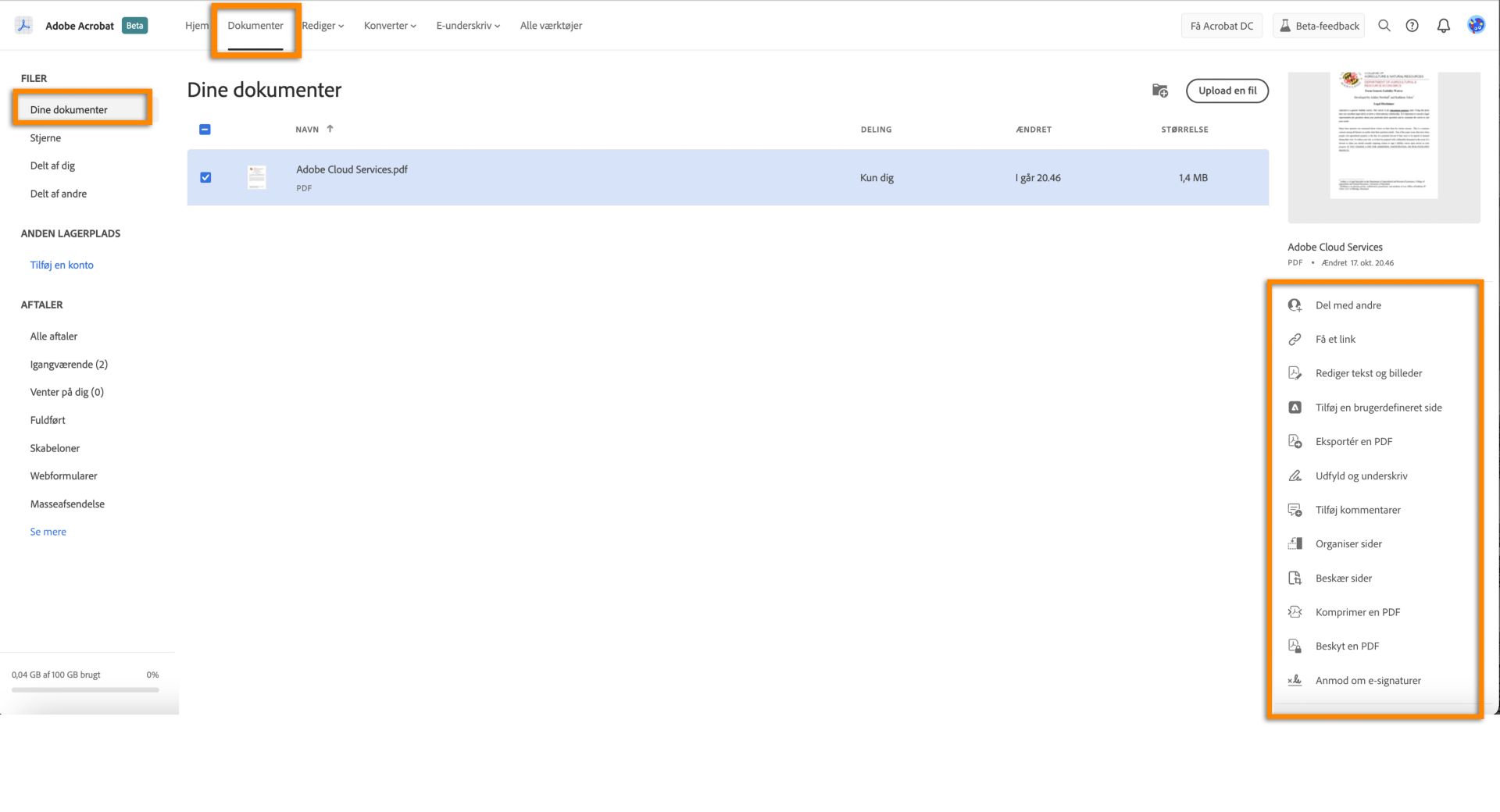
Task: Click the Se mere link
Action: pyautogui.click(x=48, y=532)
